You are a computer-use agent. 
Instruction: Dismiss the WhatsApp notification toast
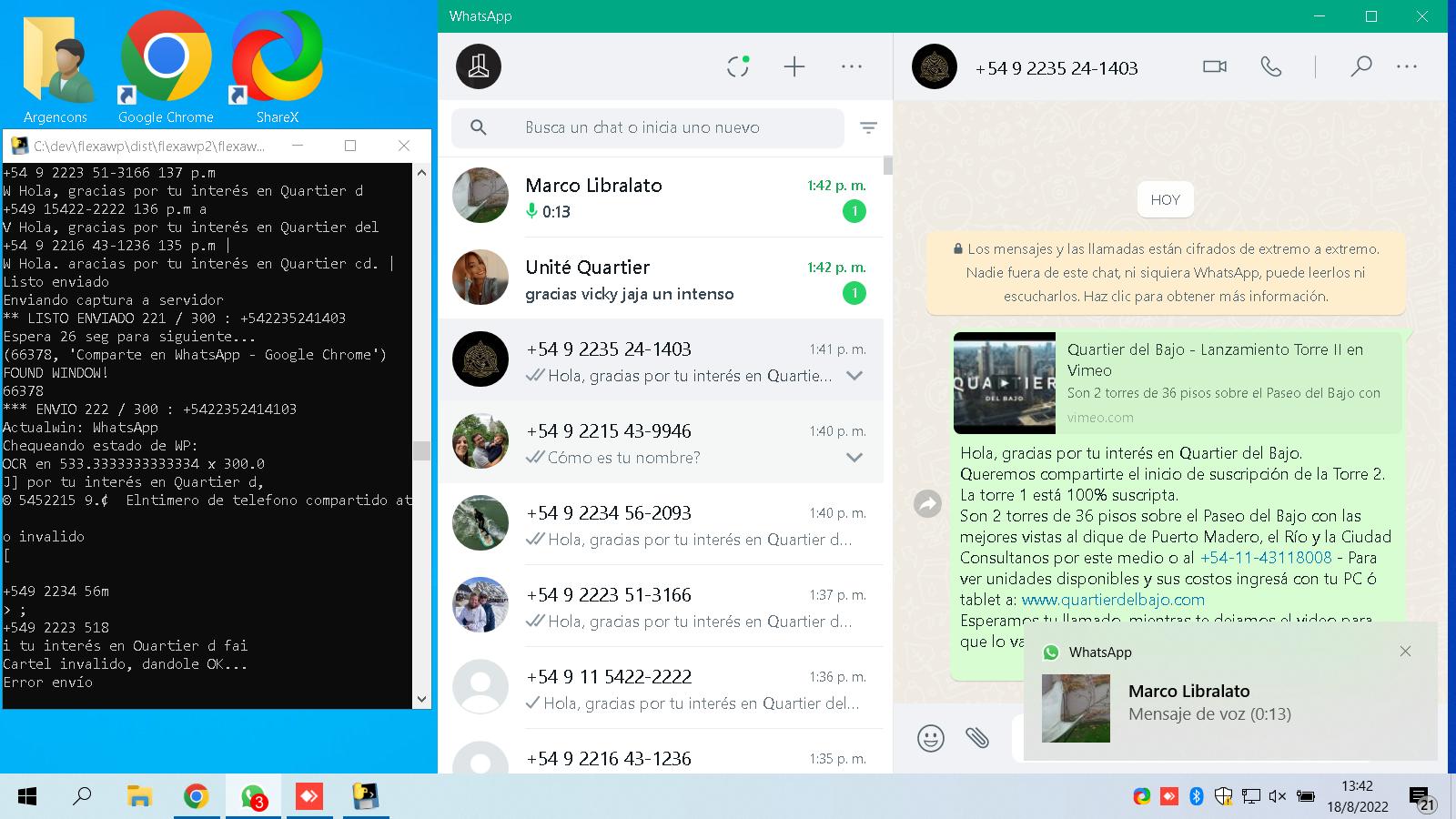[1405, 652]
